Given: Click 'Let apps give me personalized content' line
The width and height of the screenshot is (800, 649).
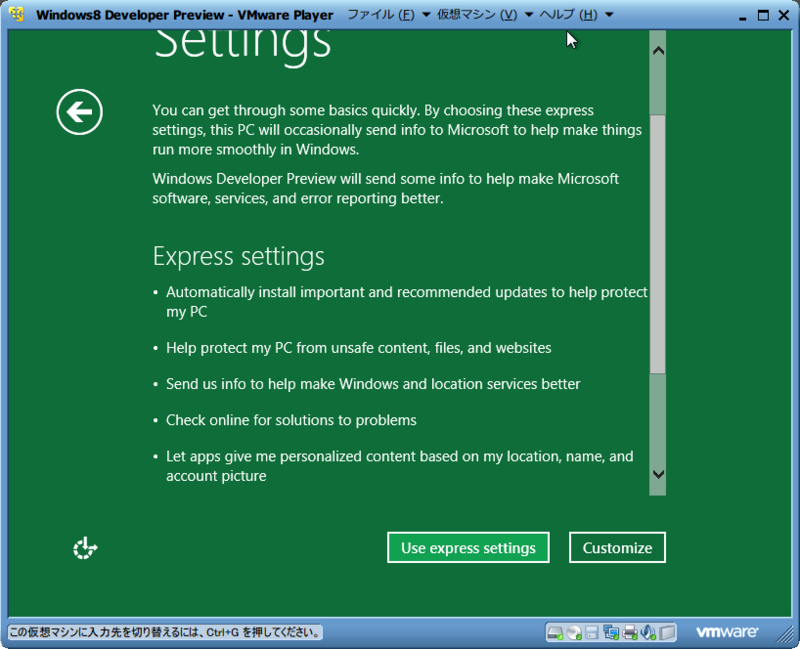Looking at the screenshot, I should 399,466.
